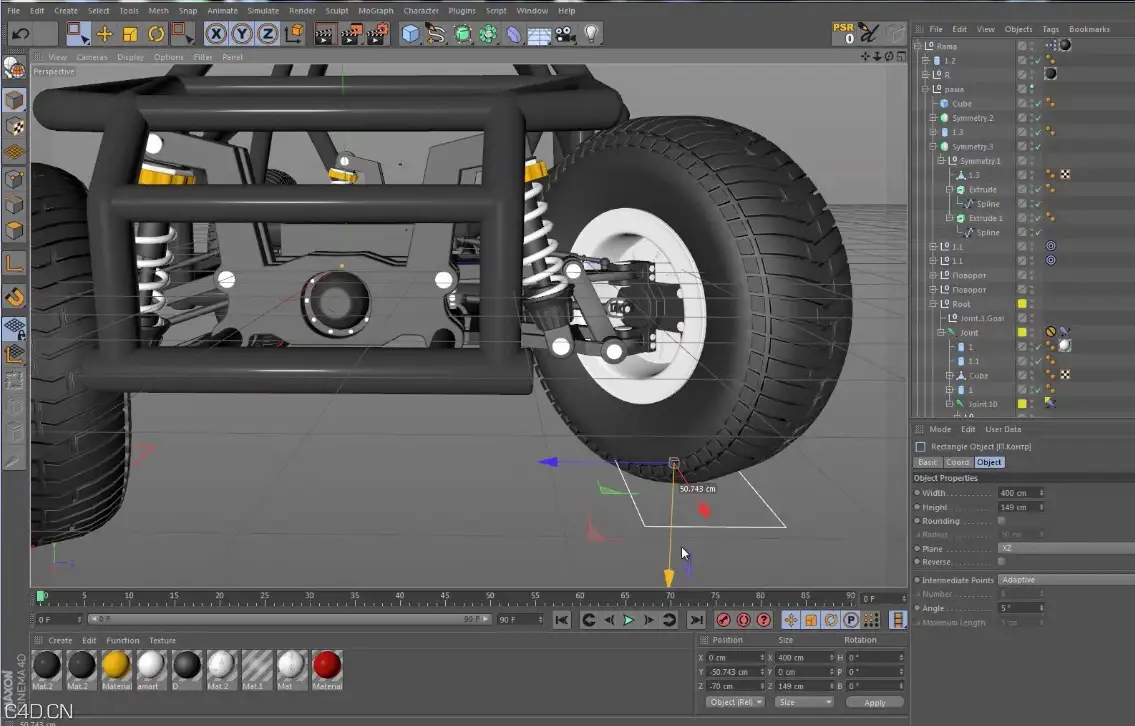Click frame 70 on the timeline ruler

click(670, 597)
